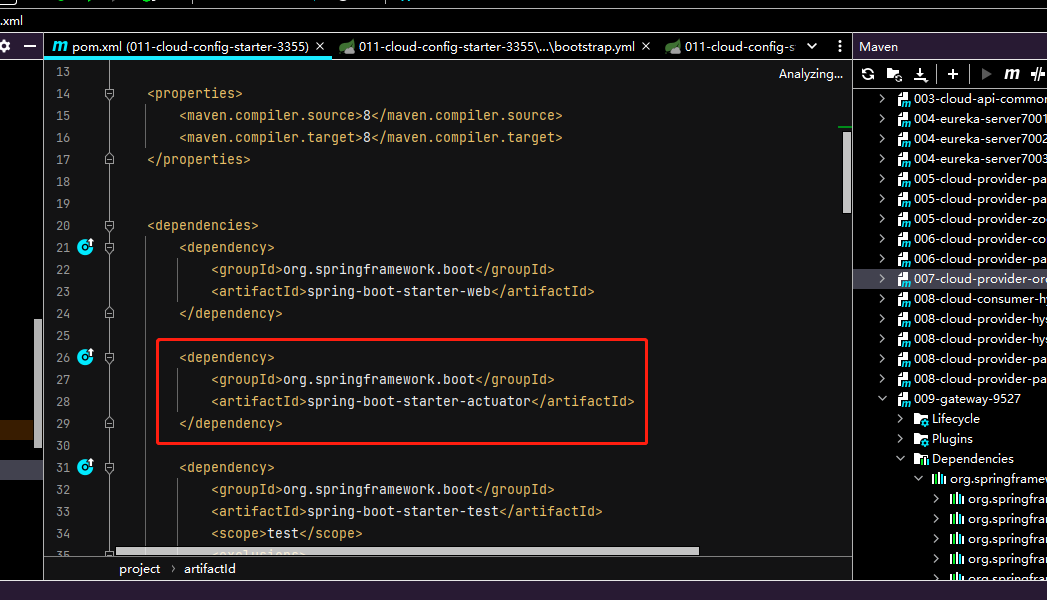Viewport: 1047px width, 600px height.
Task: Select Lifecycle tree item
Action: tap(956, 418)
